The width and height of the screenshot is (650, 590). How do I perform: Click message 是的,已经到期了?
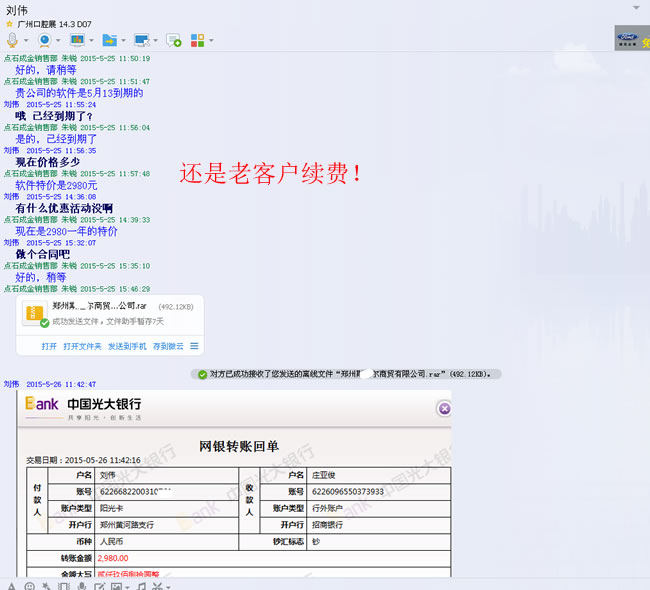[x=56, y=139]
